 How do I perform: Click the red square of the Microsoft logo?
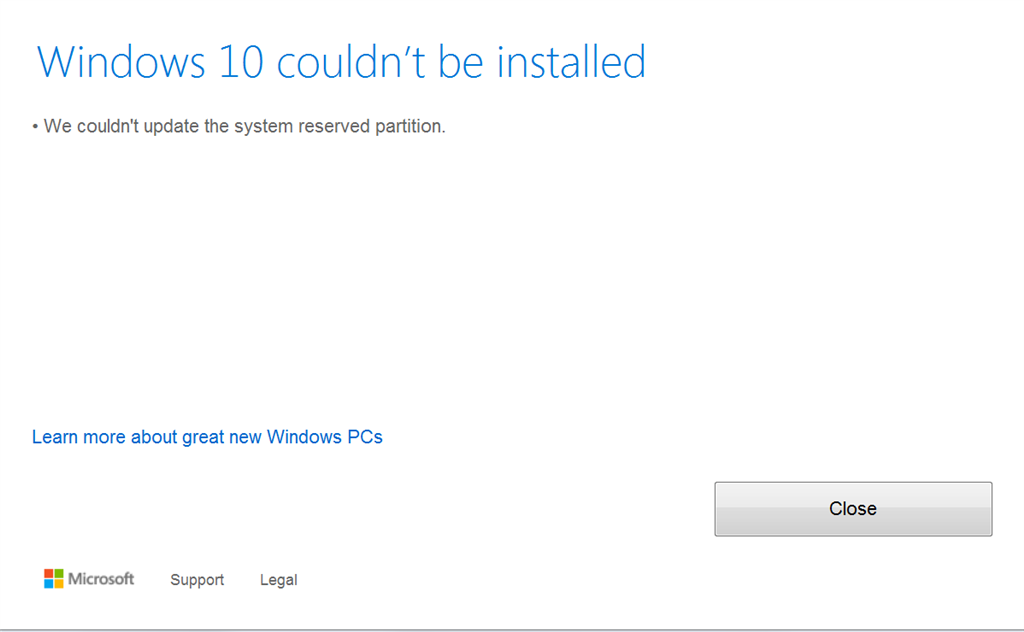[x=48, y=574]
